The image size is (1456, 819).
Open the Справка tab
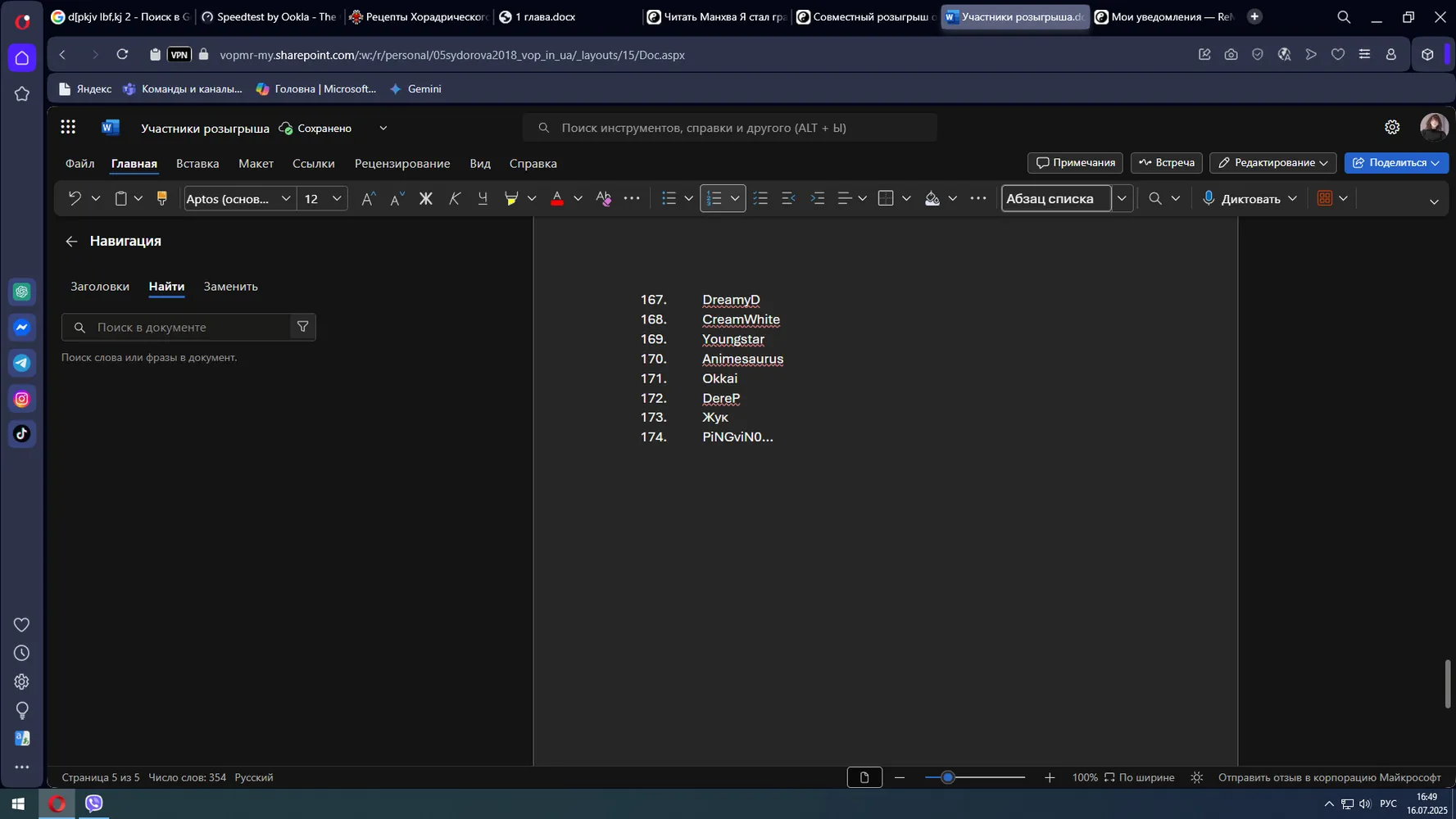click(533, 163)
